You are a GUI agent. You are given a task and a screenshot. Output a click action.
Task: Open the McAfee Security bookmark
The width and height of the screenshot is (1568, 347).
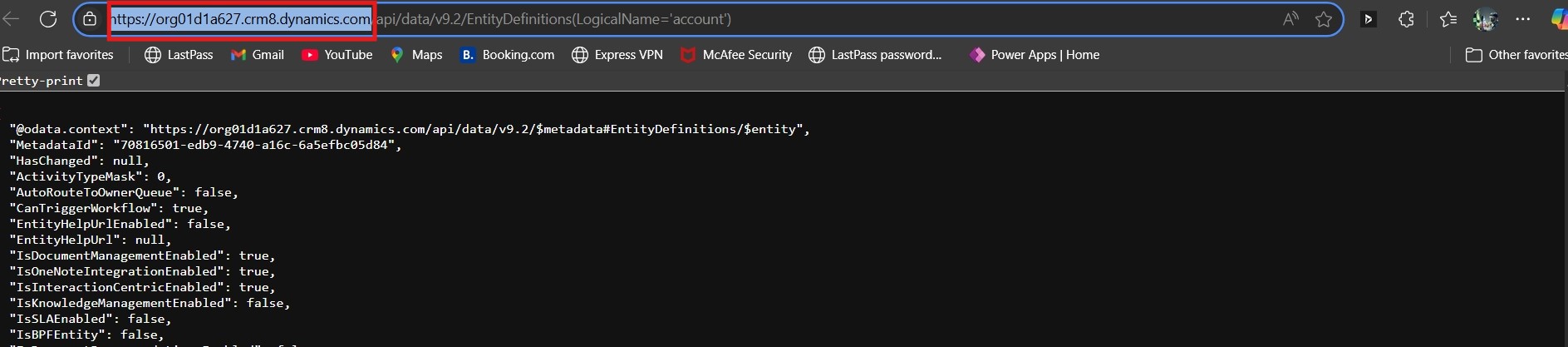point(736,55)
